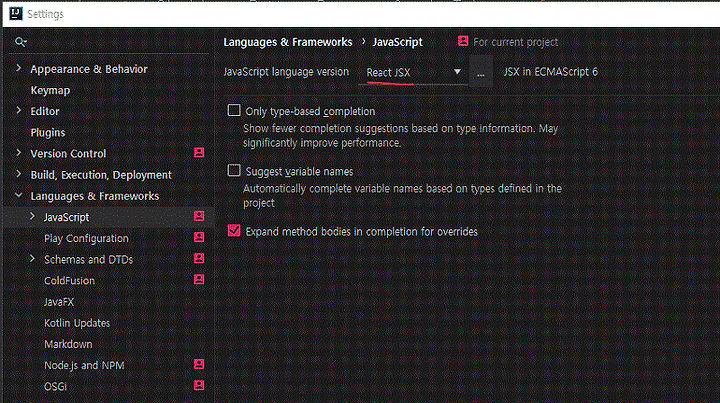Screen dimensions: 720x403
Task: Click 'Editor' label in settings tree
Action: pos(45,111)
